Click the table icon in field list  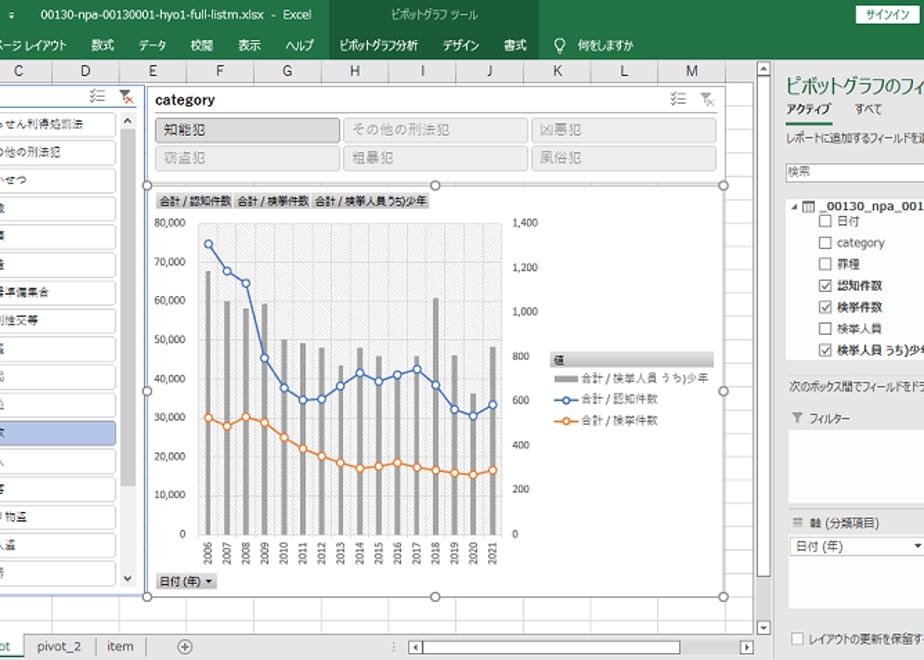click(x=809, y=206)
